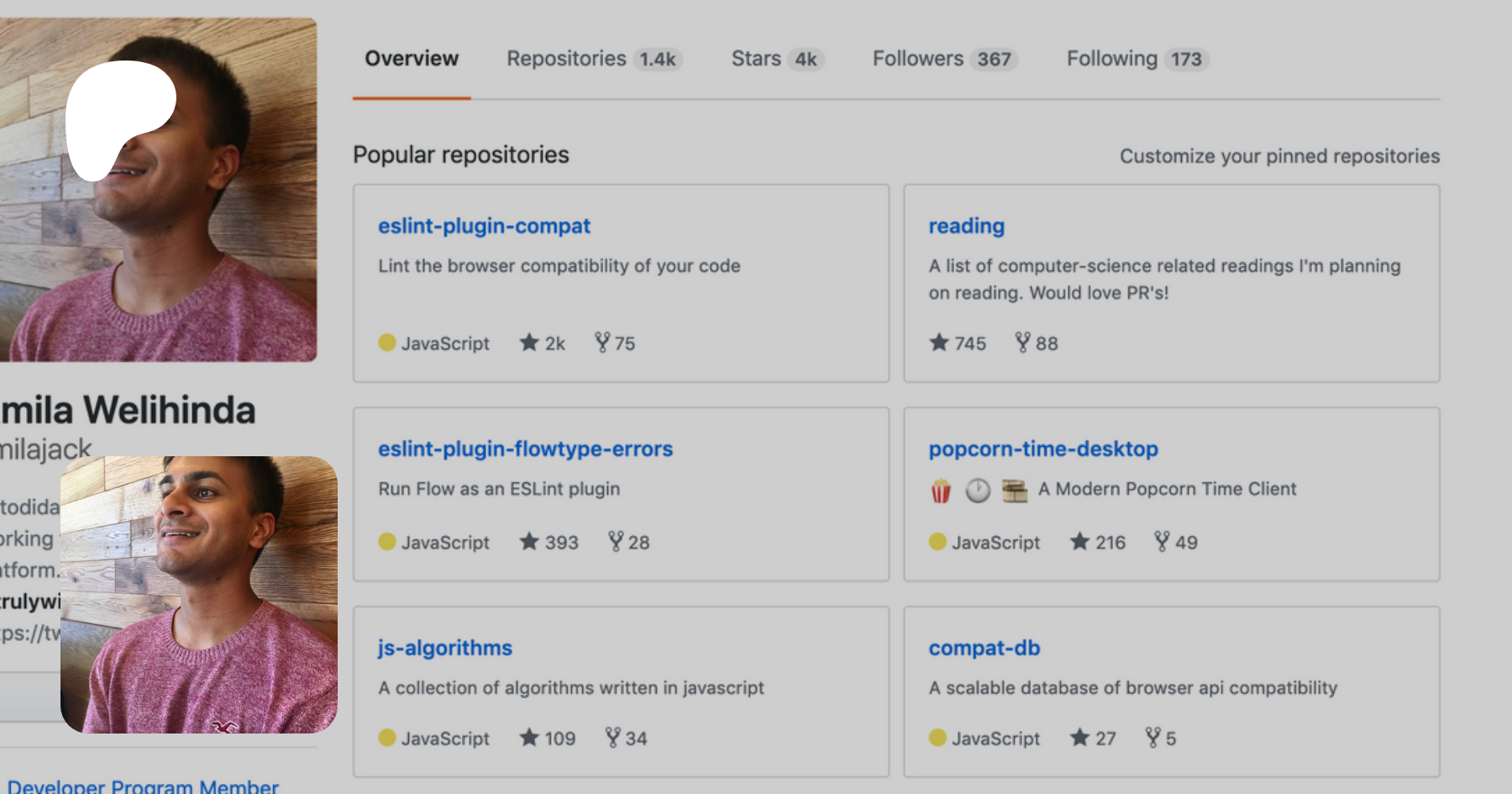Click the yellow JavaScript language dot on js-algorithms
This screenshot has width=1512, height=794.
coord(387,738)
